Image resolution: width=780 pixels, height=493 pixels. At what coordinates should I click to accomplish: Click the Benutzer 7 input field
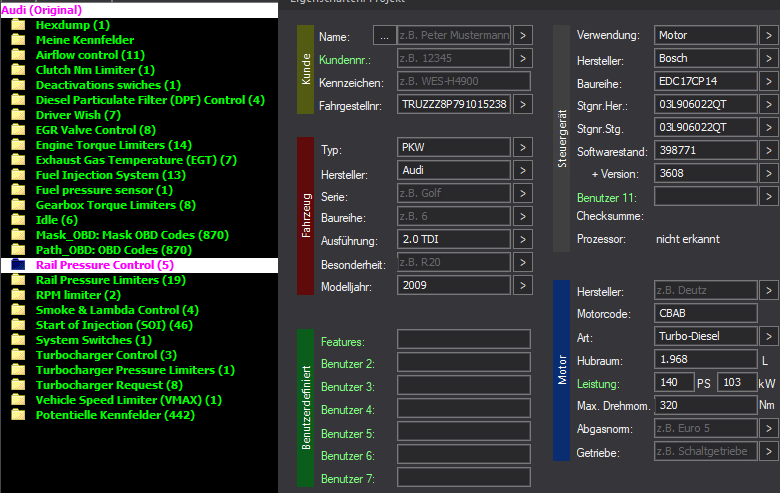click(464, 477)
